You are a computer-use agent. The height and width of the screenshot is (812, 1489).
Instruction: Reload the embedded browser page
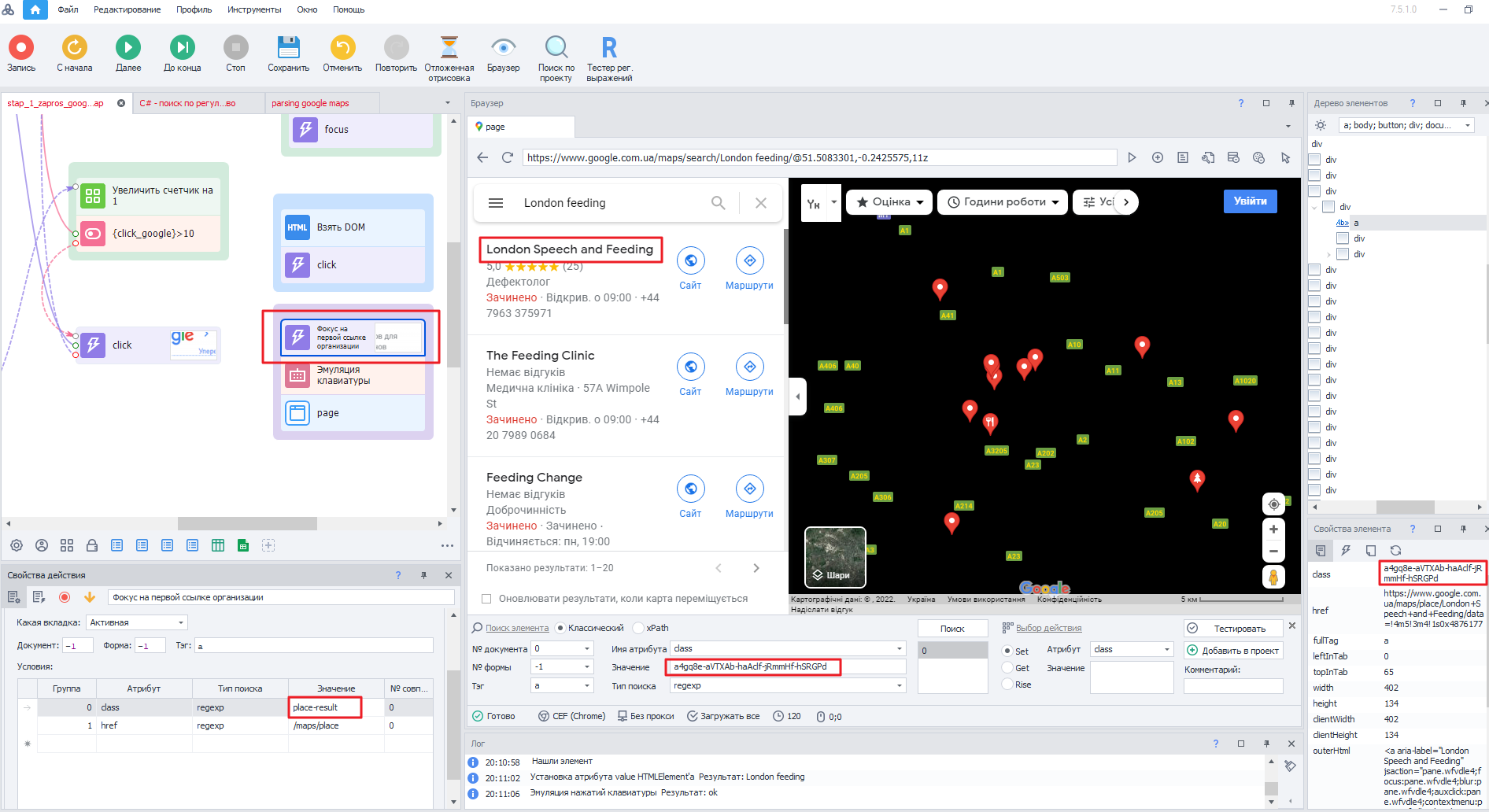[507, 157]
